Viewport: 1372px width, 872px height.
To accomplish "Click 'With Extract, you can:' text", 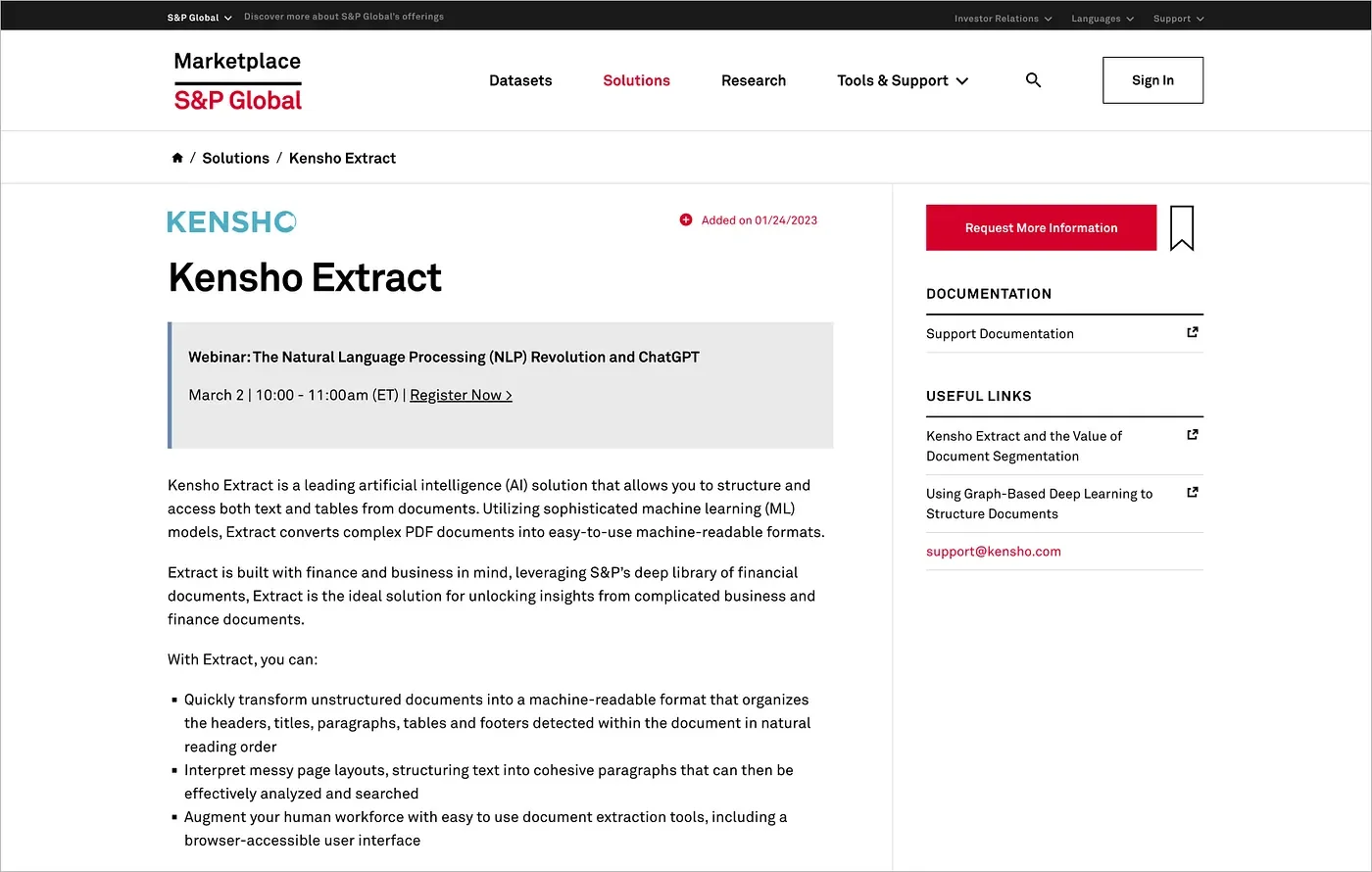I will [x=242, y=659].
